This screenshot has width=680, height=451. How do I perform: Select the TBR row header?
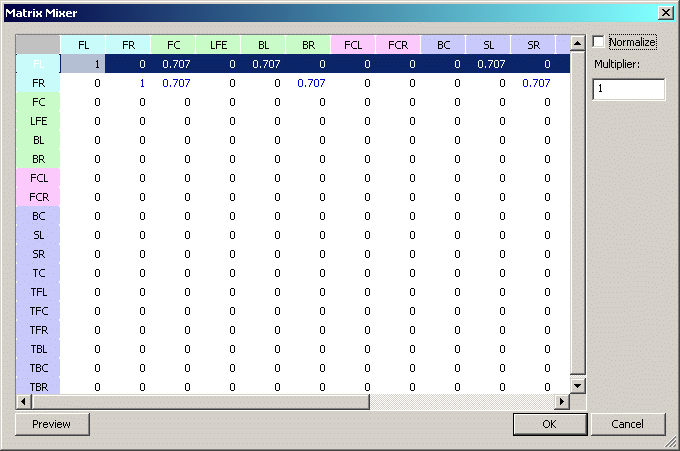[38, 386]
